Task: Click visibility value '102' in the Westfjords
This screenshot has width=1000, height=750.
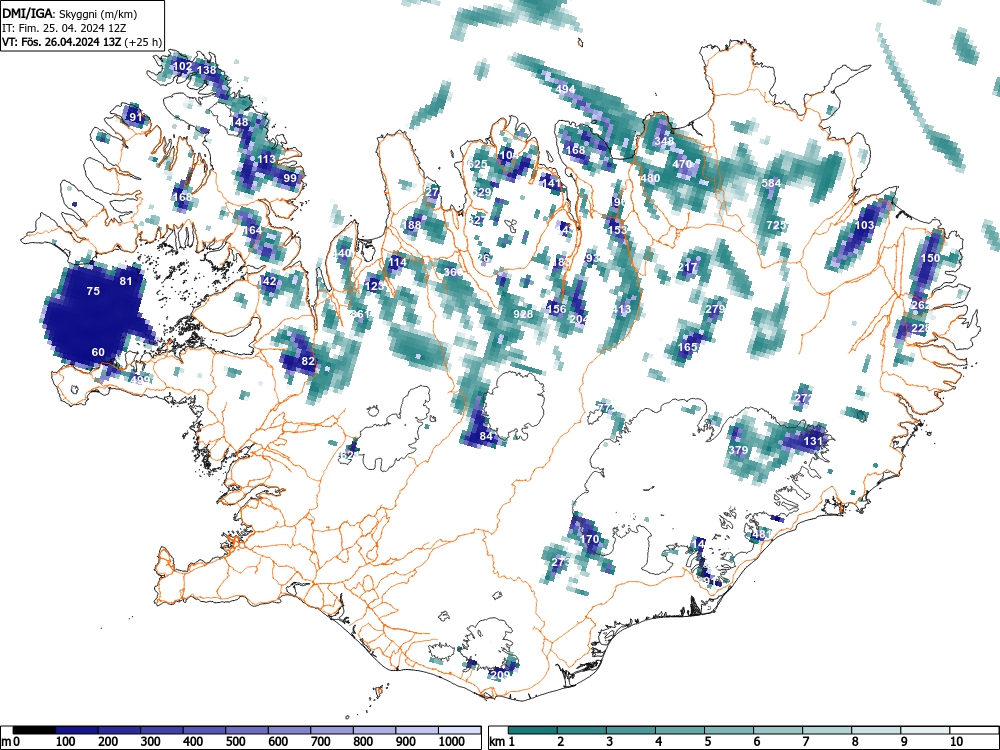Action: 182,66
